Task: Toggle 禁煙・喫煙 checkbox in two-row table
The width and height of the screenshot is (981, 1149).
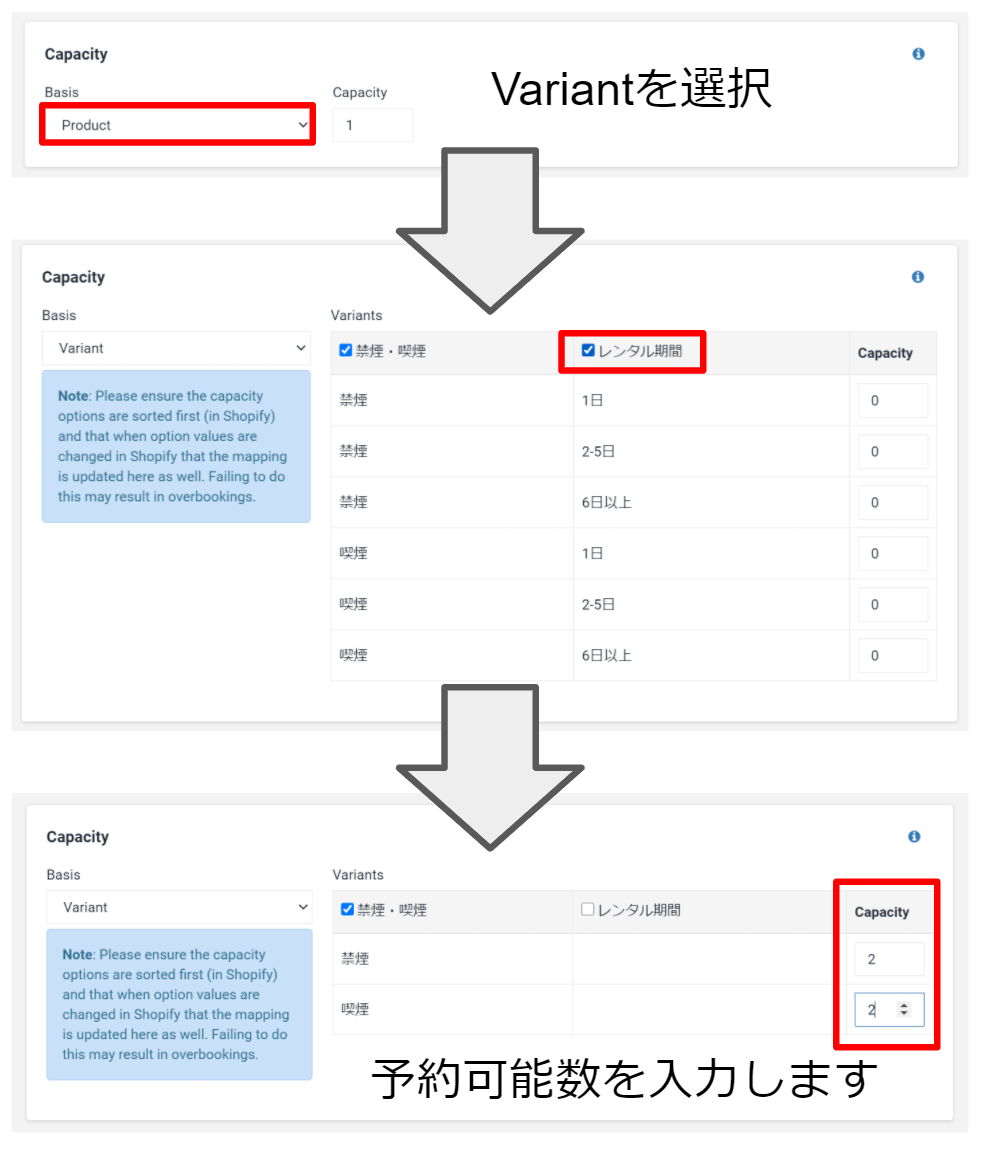Action: [x=348, y=910]
